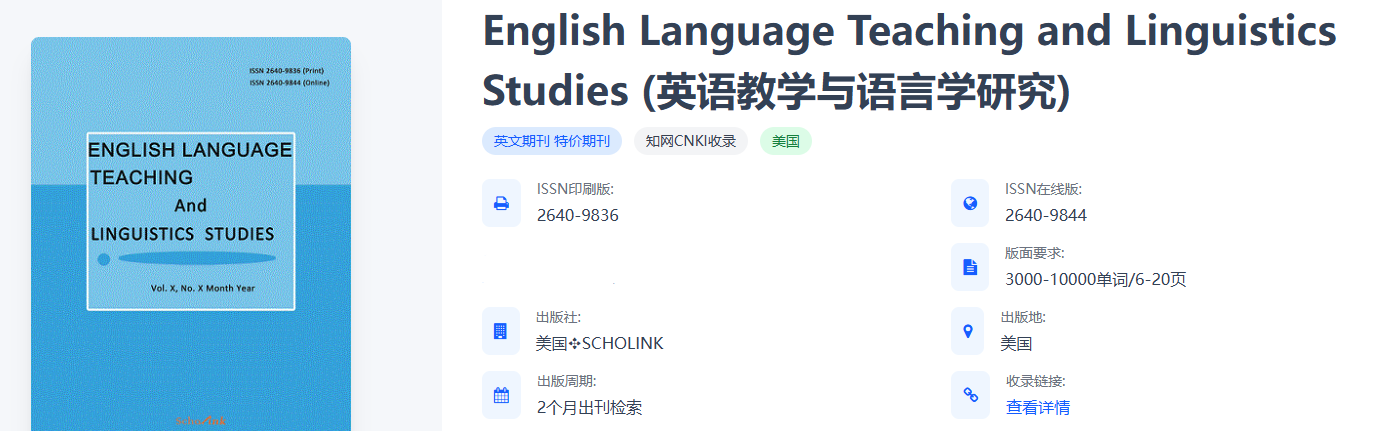This screenshot has height=431, width=1389.
Task: Click the 2个月出刊检索 publication cycle text
Action: tap(589, 407)
